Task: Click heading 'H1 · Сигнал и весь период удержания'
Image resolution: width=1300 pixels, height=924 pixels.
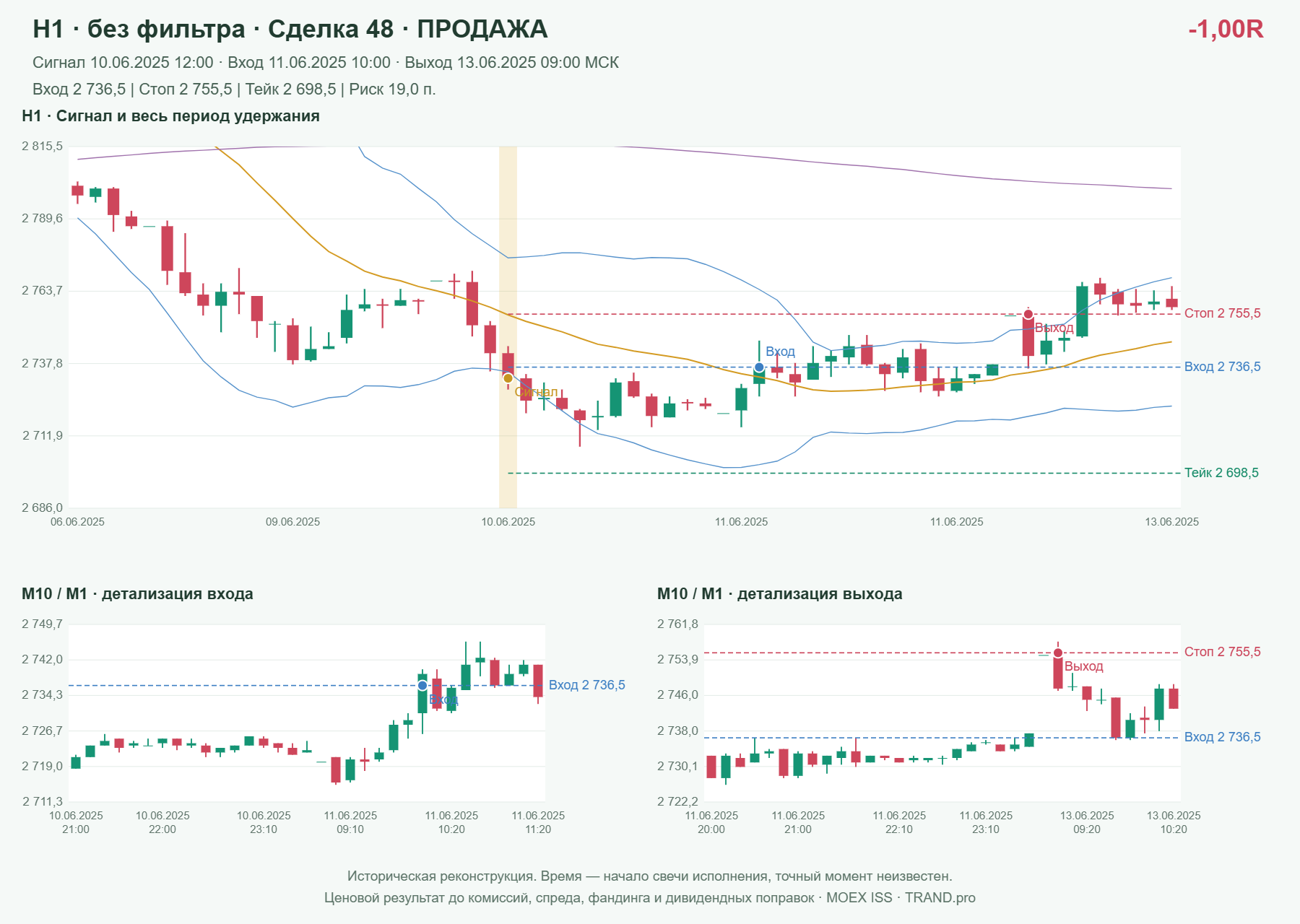Action: [x=170, y=116]
